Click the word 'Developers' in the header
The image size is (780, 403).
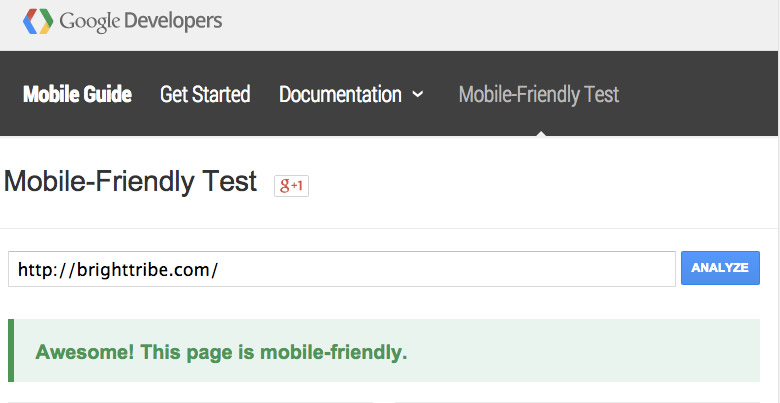(x=173, y=21)
